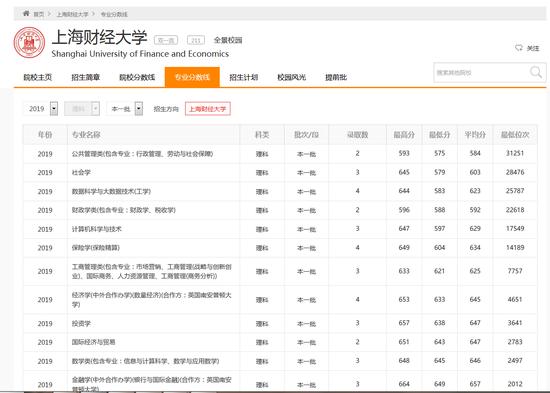
Task: Click the search magnifier icon
Action: 536,72
